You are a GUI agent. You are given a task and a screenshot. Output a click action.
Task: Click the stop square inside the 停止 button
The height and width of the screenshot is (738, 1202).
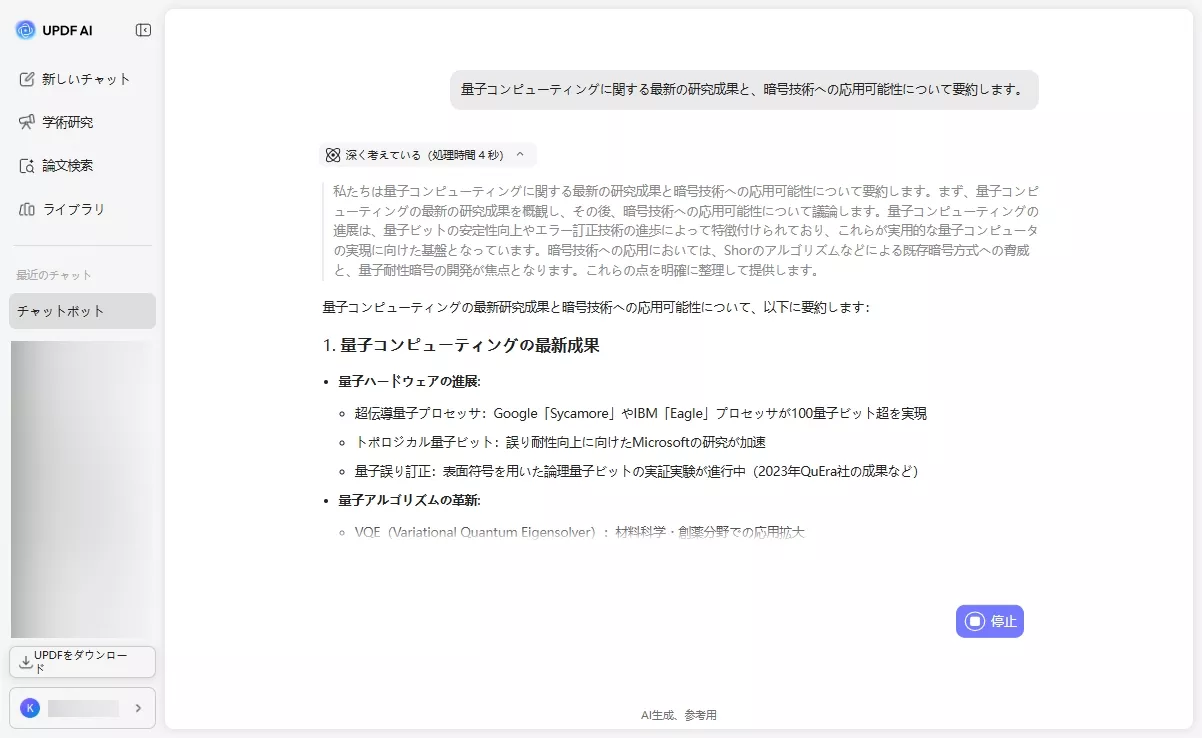pos(974,621)
